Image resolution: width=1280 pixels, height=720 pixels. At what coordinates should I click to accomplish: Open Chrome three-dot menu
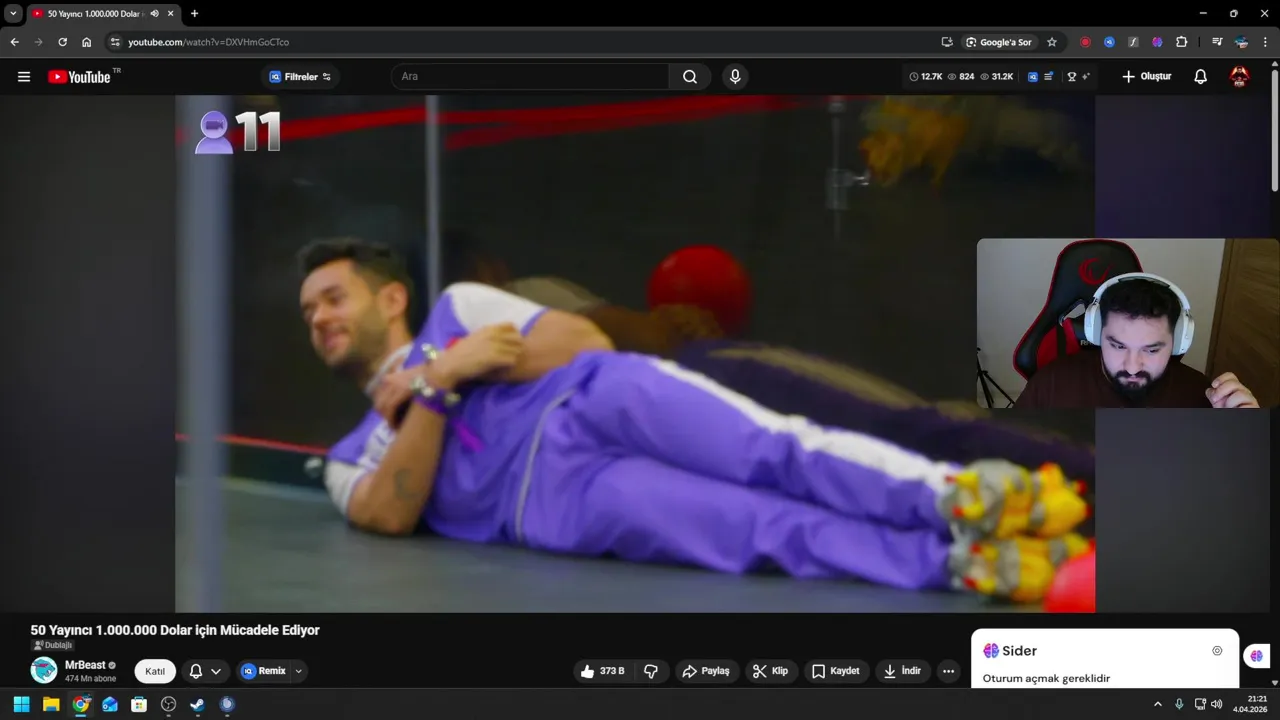[x=1266, y=42]
